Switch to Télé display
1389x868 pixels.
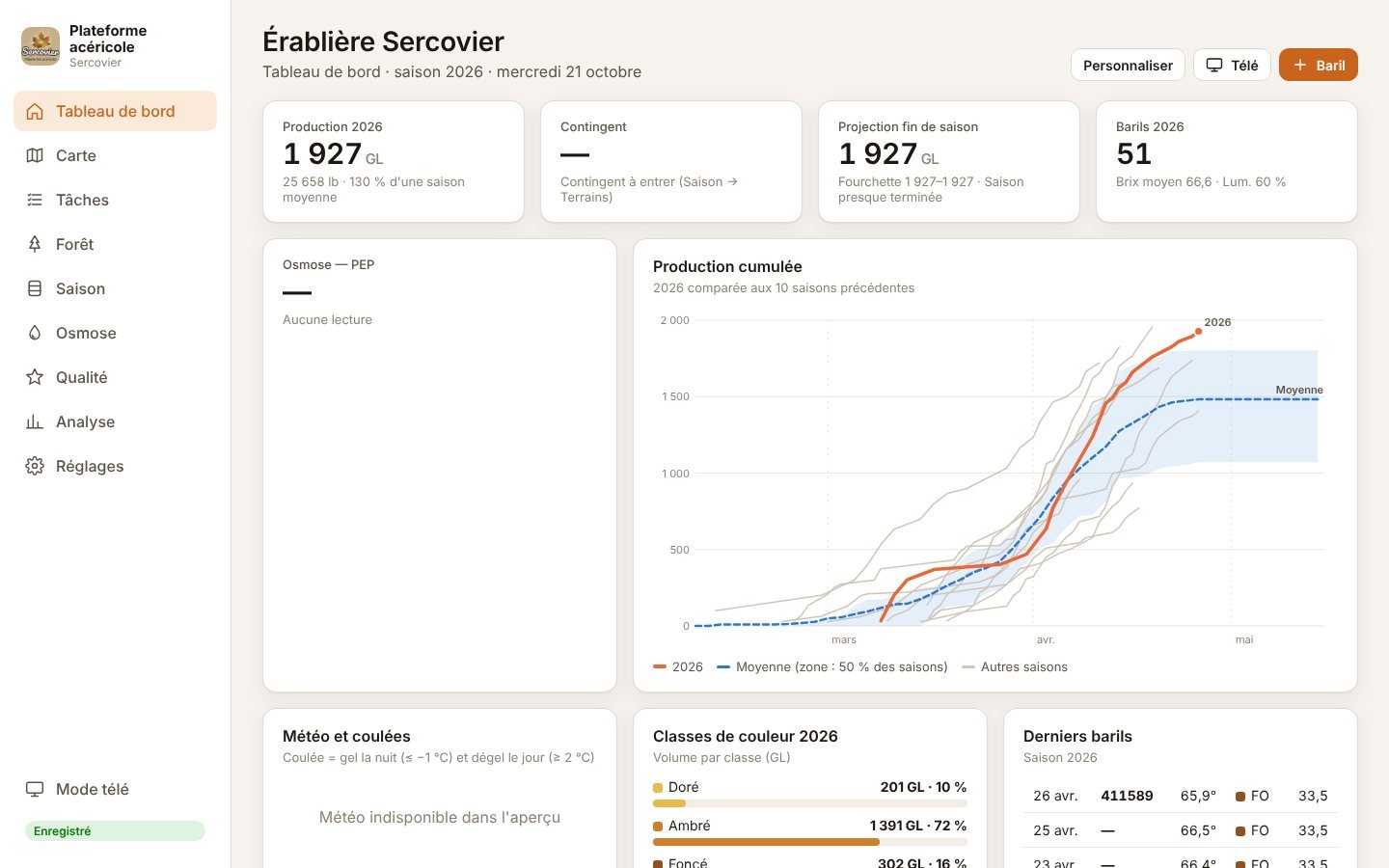[x=1232, y=65]
